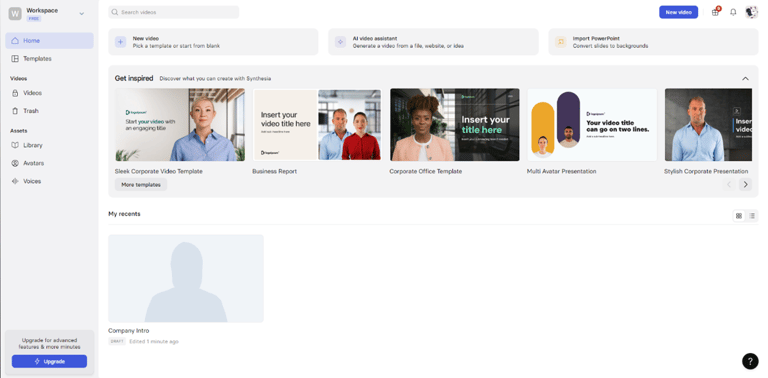Expand the Workspace switcher chevron

tap(82, 14)
